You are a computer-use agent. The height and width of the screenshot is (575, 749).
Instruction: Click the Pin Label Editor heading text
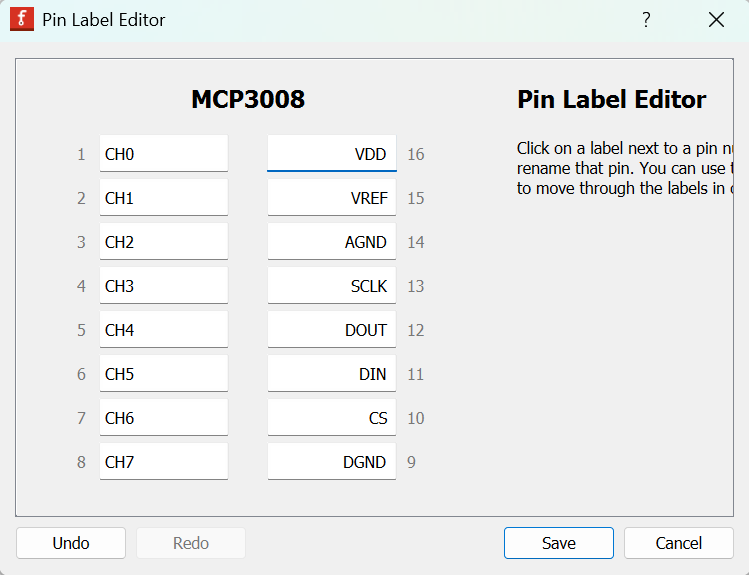(x=611, y=99)
